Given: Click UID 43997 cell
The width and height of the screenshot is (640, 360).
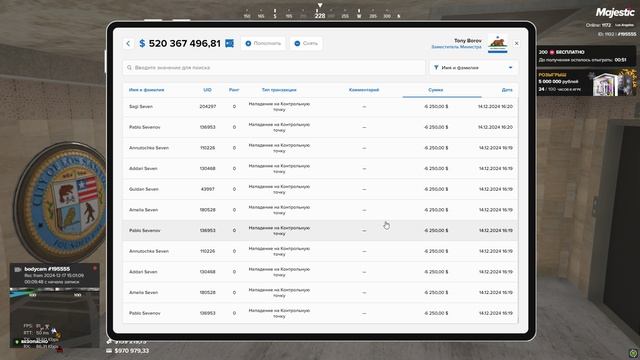Looking at the screenshot, I should pos(208,189).
